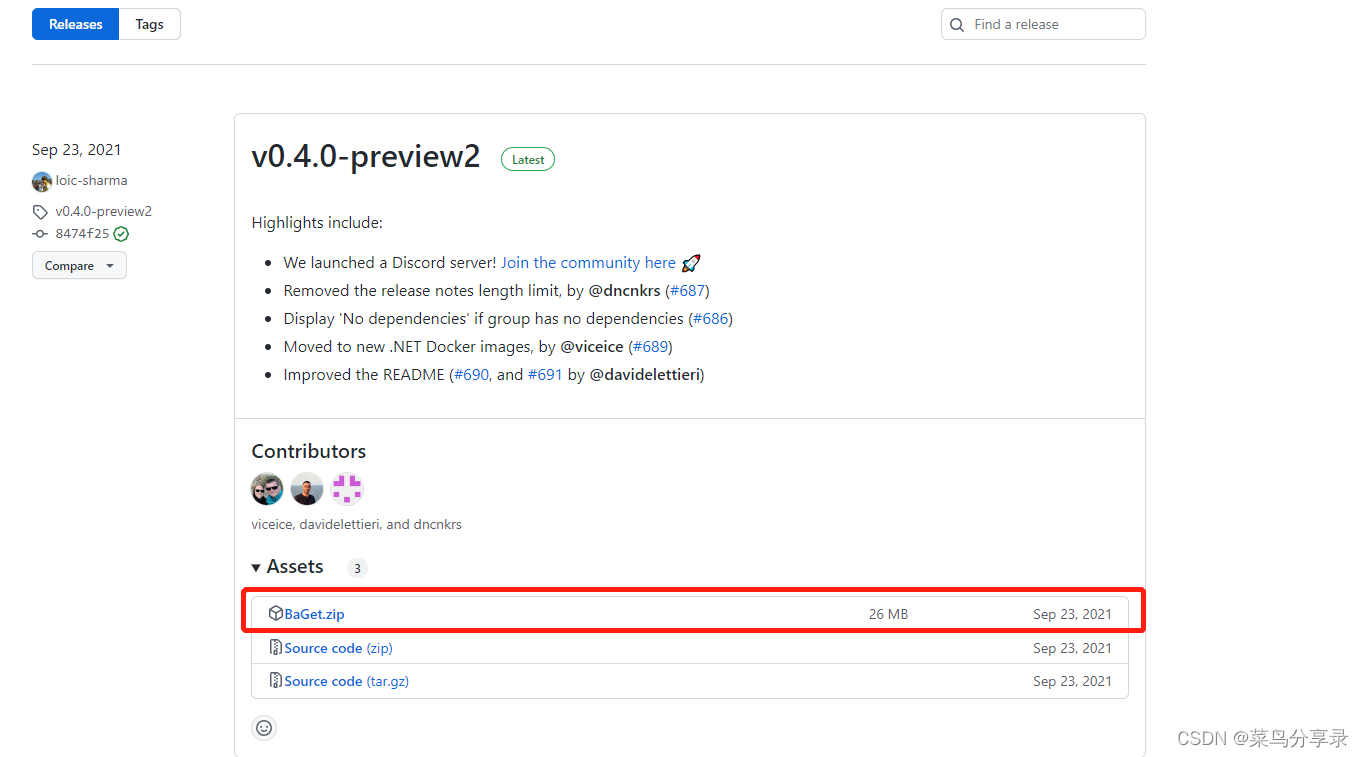Viewport: 1364px width, 757px height.
Task: Click the file-zip icon beside Source code (zip)
Action: (276, 648)
